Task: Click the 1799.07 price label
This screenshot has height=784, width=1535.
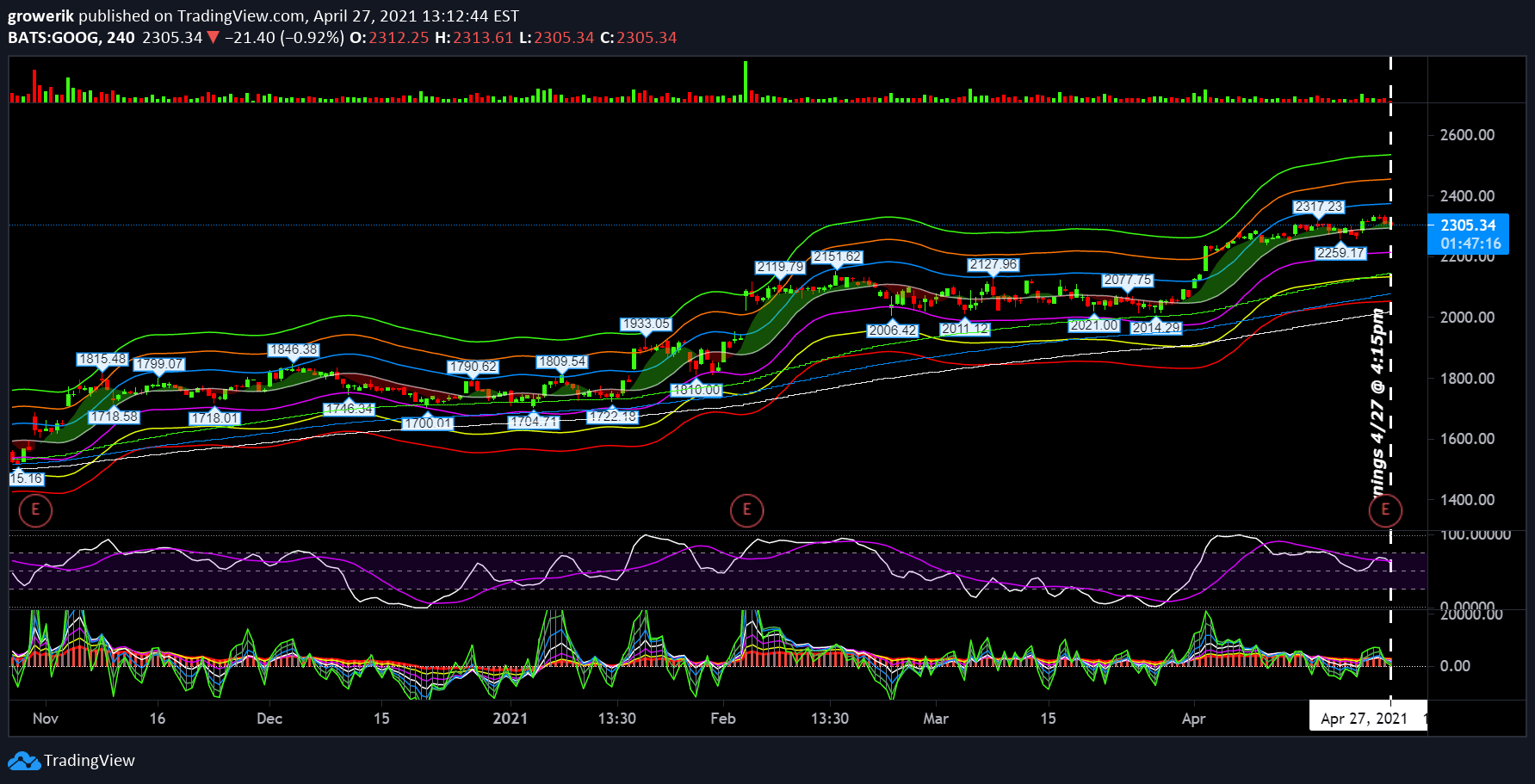Action: pos(159,364)
